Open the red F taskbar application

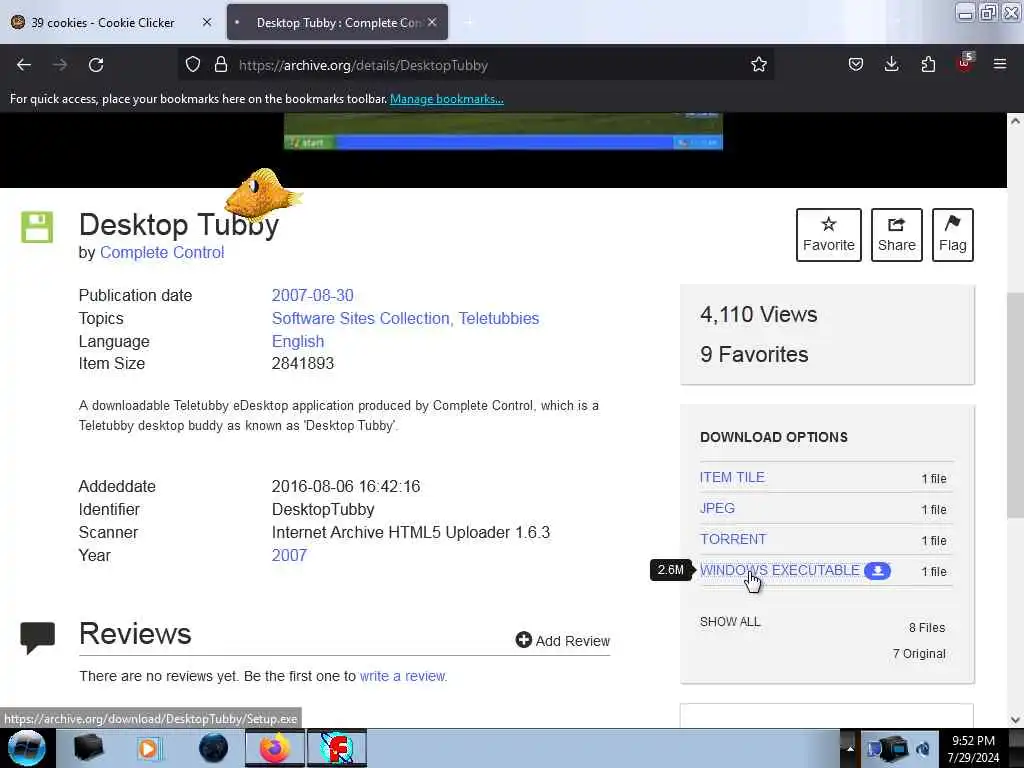(x=338, y=748)
